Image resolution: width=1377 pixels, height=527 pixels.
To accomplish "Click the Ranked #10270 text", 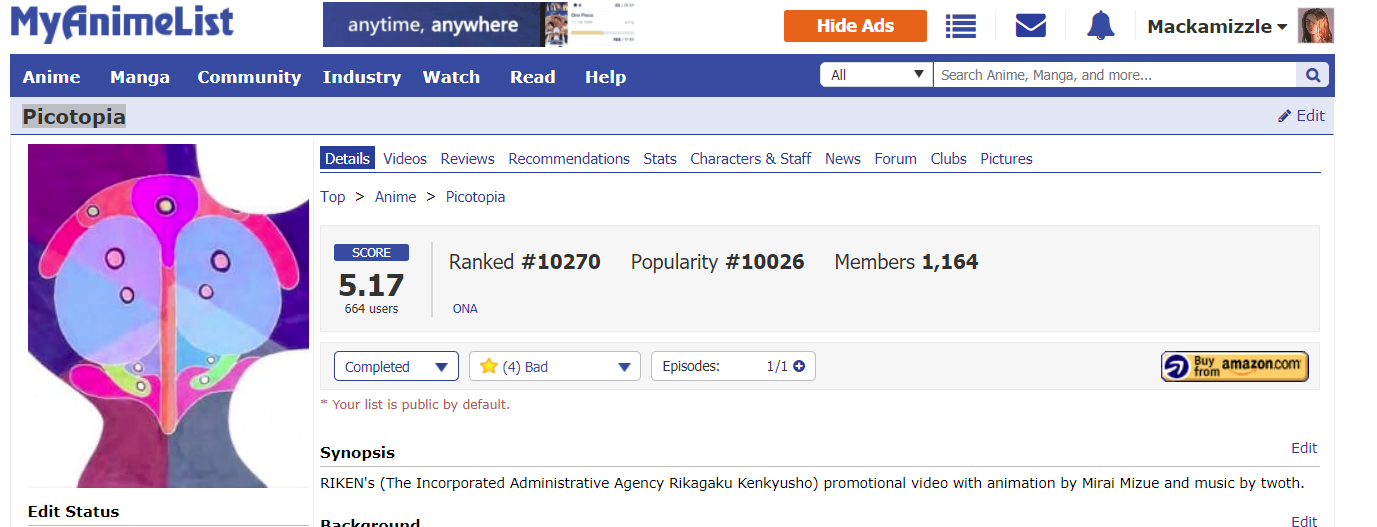I will click(525, 262).
